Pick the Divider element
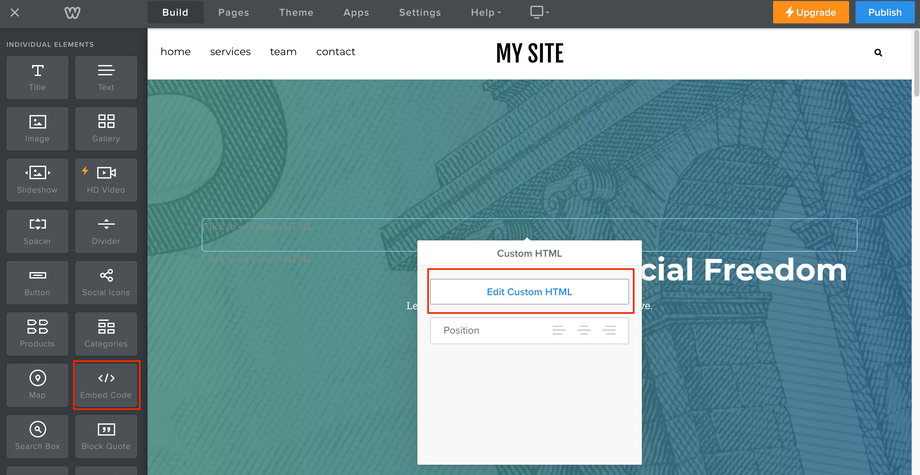Image resolution: width=920 pixels, height=475 pixels. (x=106, y=231)
